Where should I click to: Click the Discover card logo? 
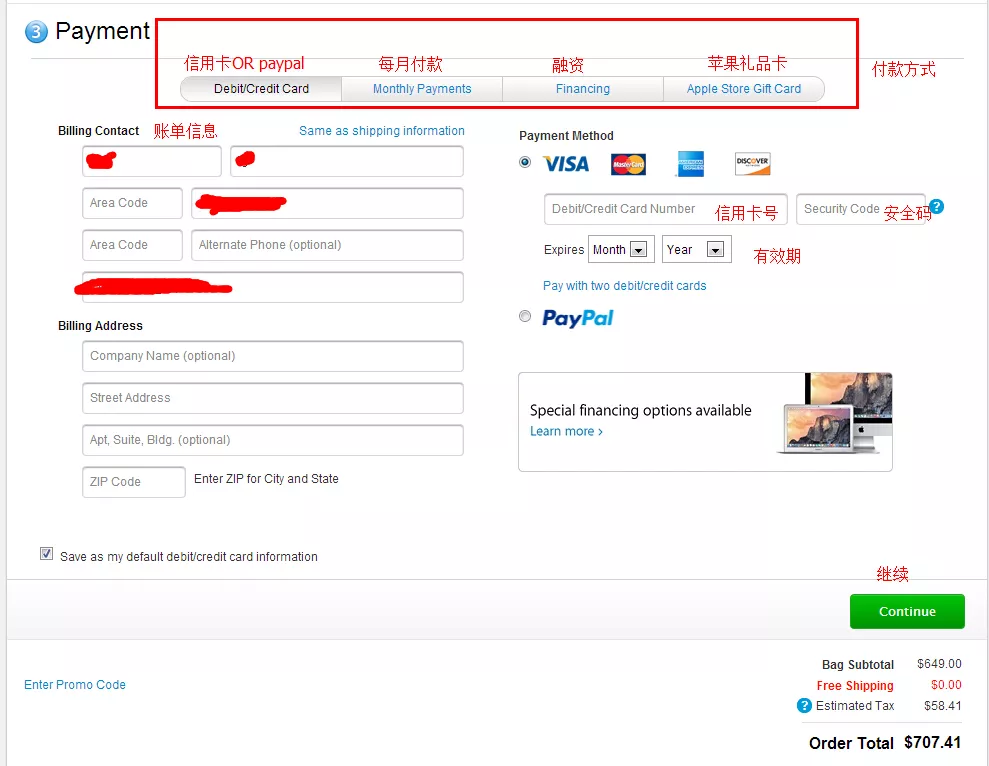752,163
